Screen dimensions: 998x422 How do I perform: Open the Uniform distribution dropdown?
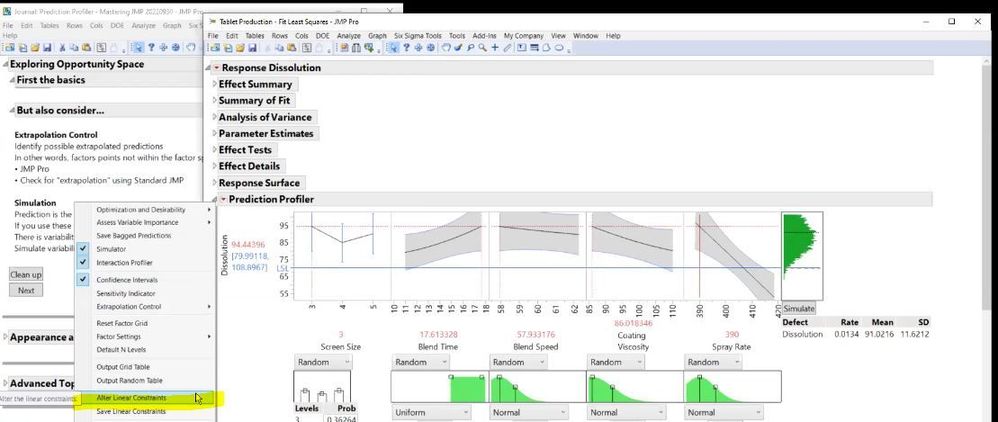(431, 412)
